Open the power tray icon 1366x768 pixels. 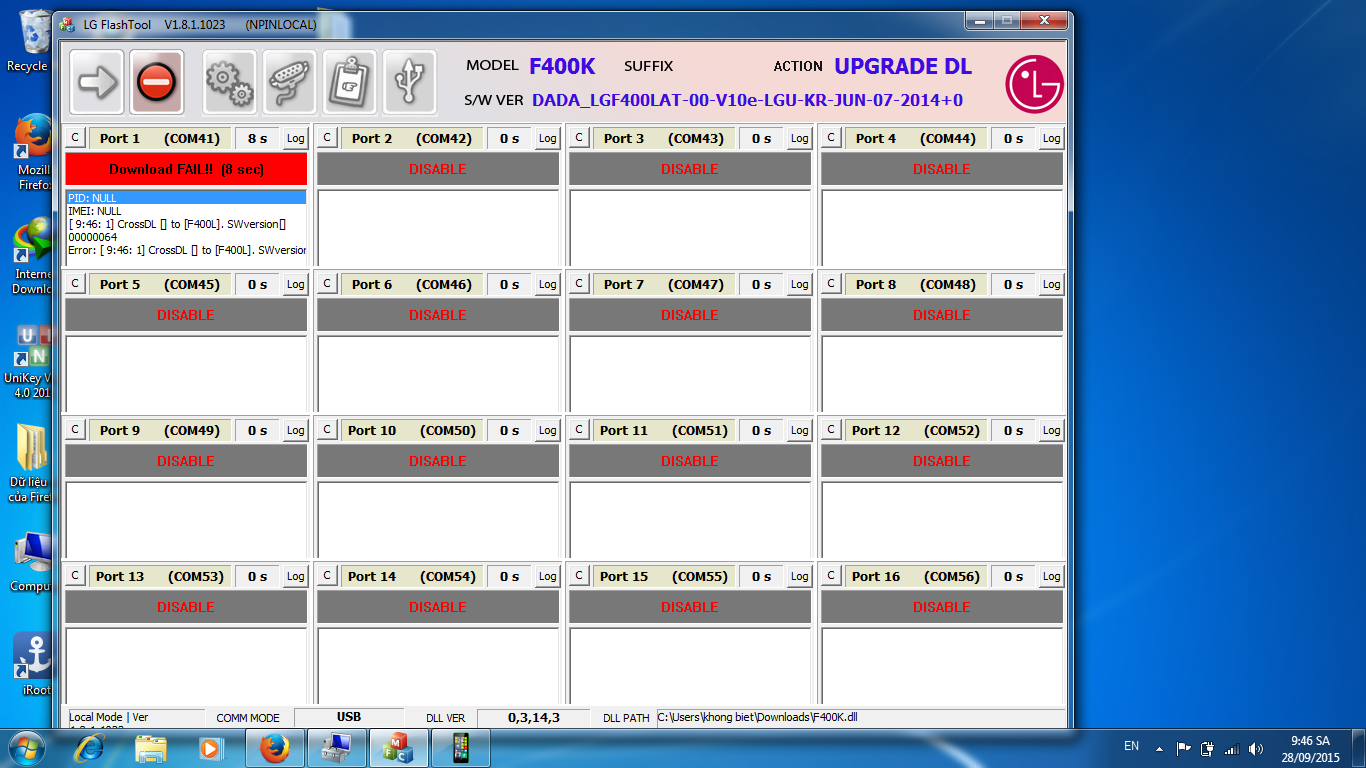(x=1207, y=748)
